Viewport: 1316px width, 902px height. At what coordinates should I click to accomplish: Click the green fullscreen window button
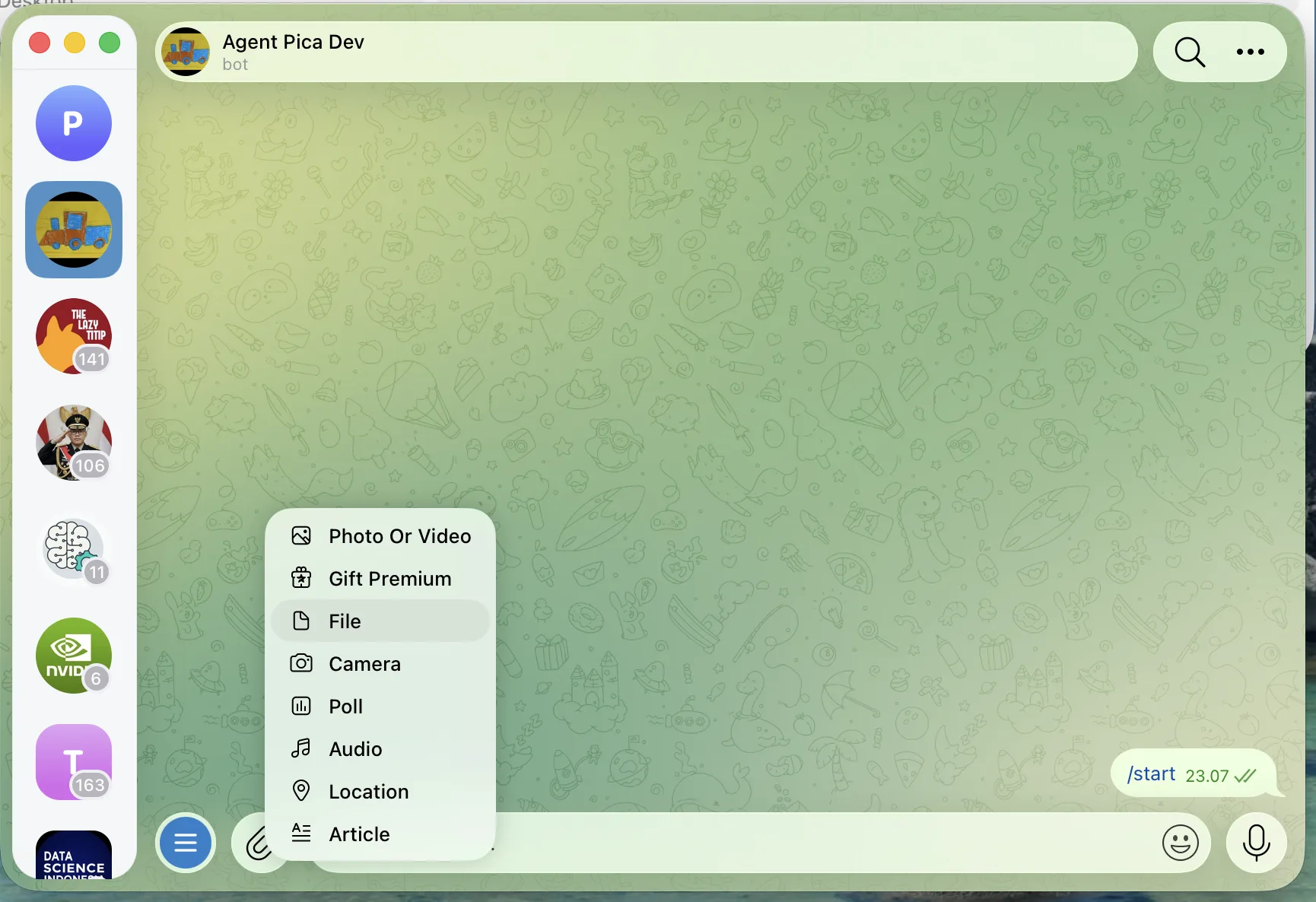point(110,43)
